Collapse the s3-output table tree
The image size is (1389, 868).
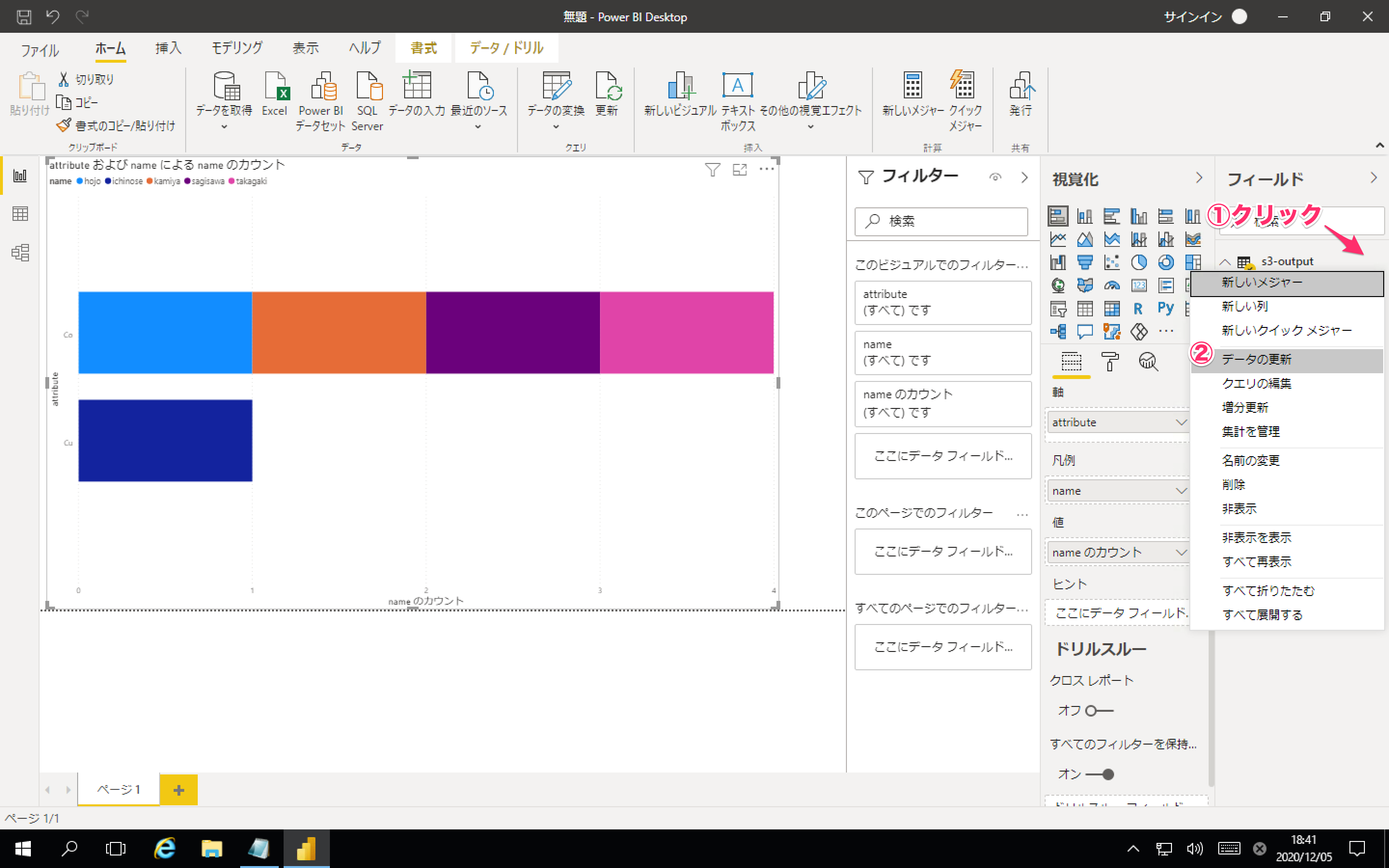pos(1225,262)
